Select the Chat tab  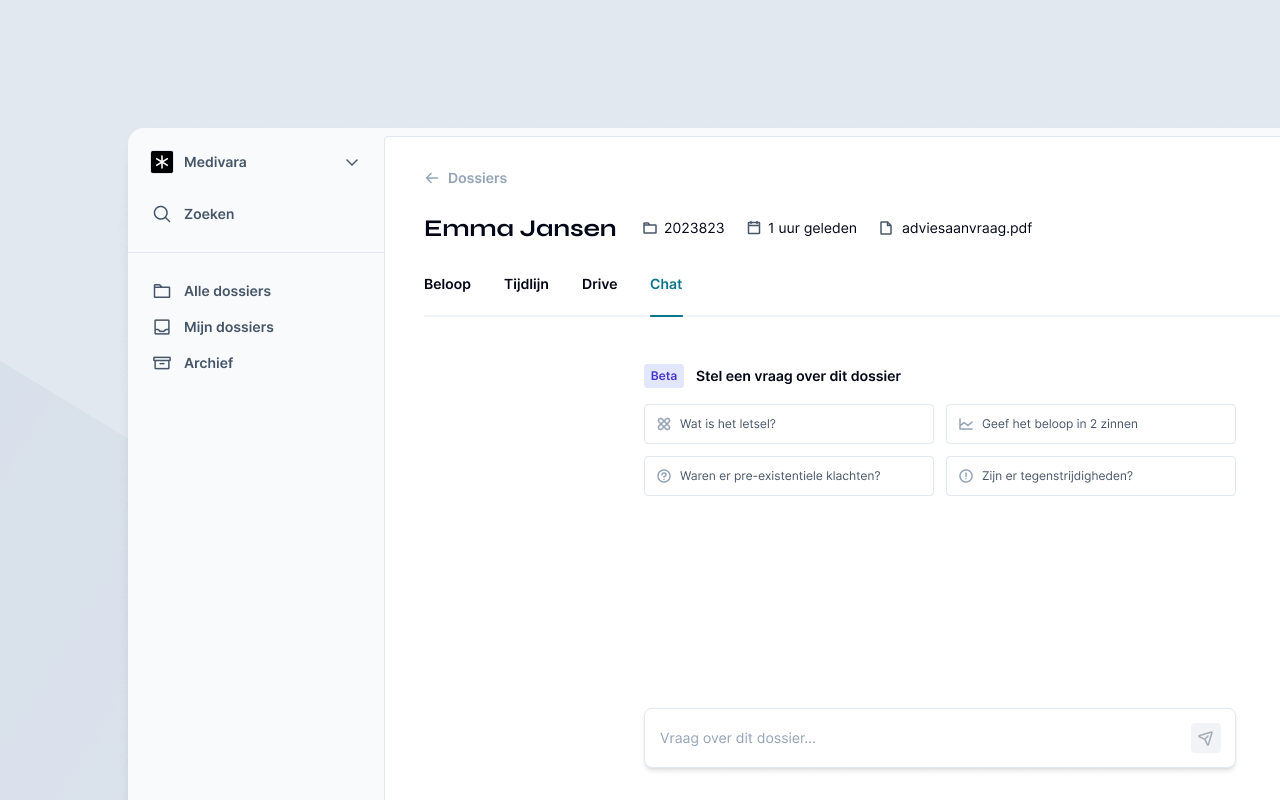pyautogui.click(x=666, y=284)
